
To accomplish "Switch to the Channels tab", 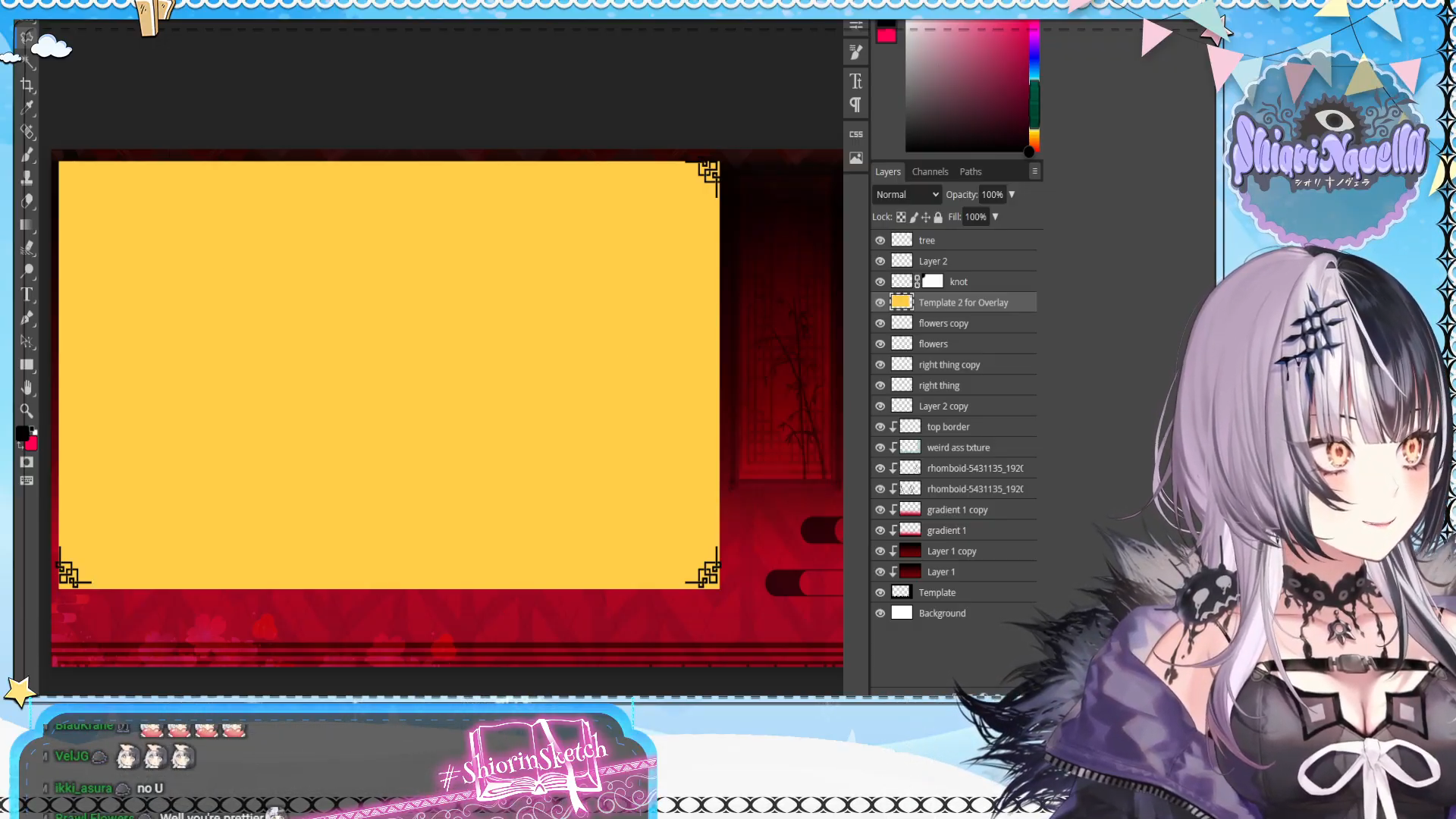I will pyautogui.click(x=930, y=172).
